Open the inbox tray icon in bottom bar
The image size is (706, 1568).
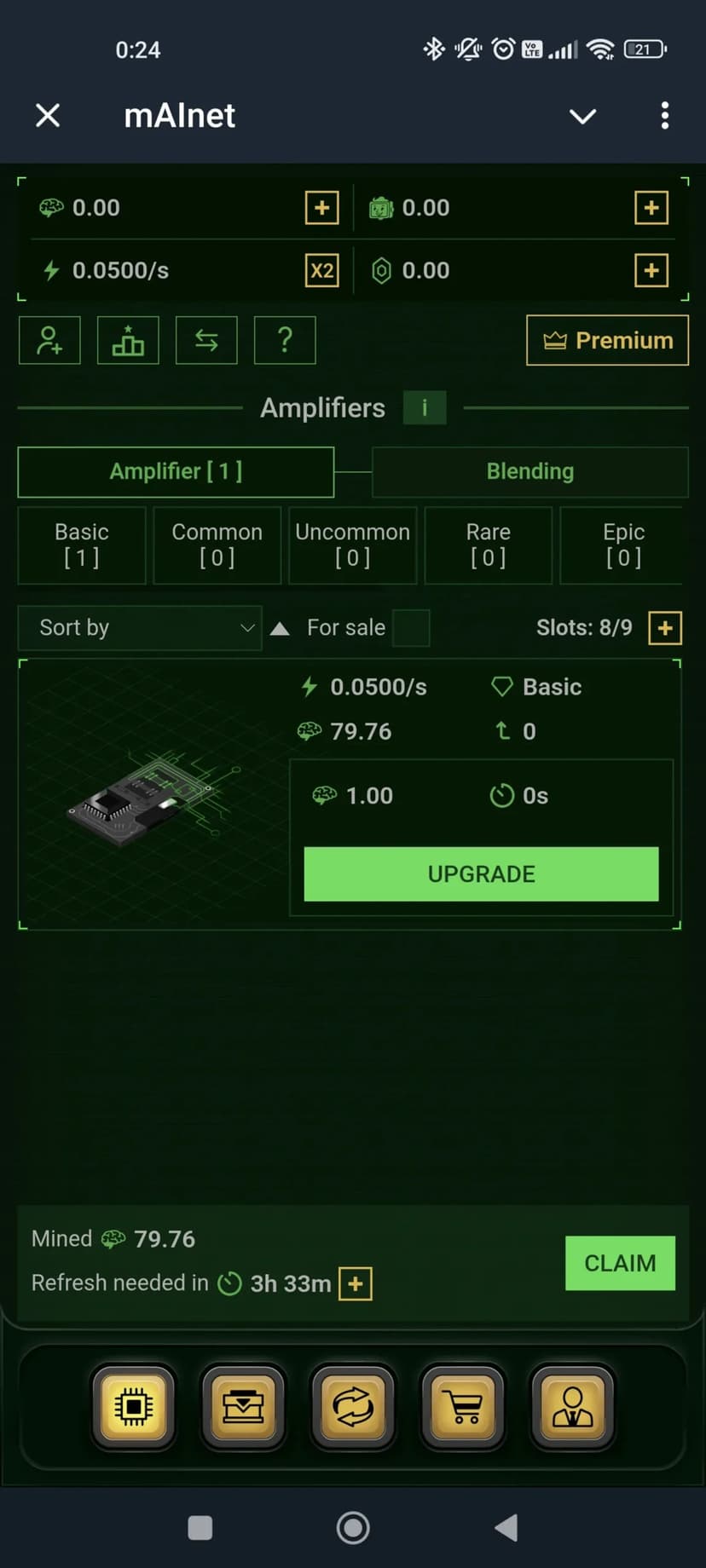coord(243,1407)
